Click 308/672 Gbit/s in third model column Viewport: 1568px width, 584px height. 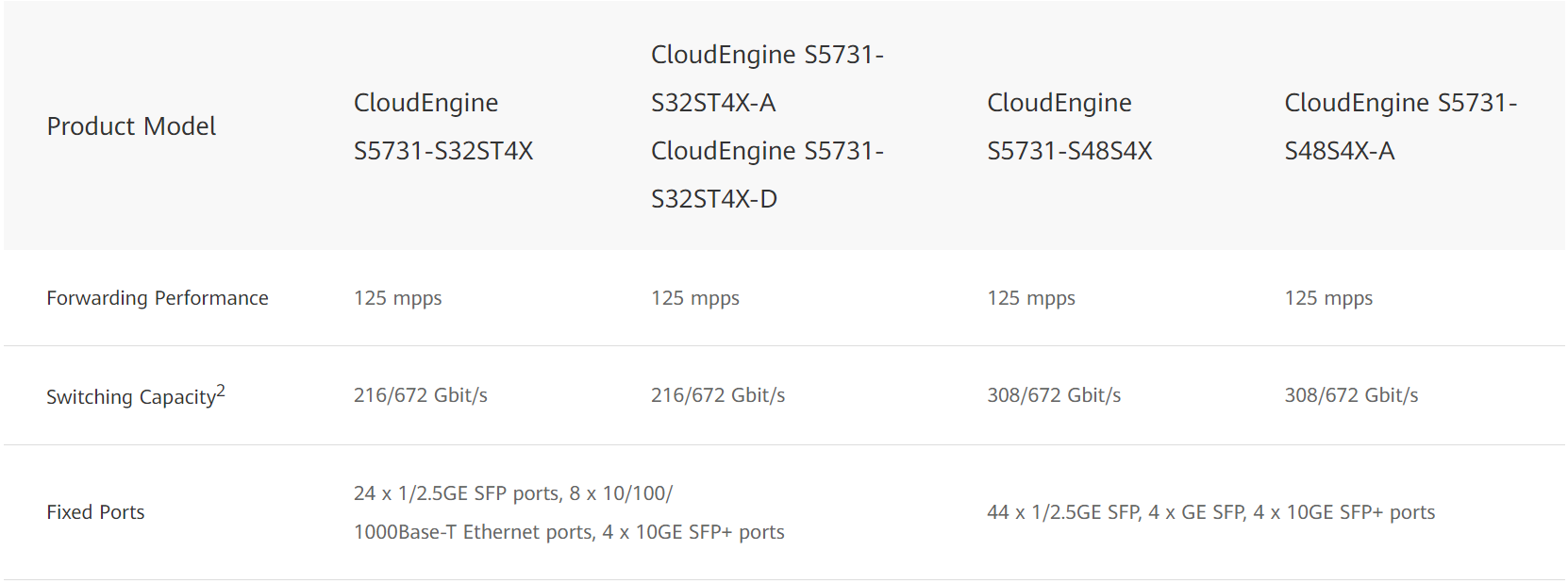coord(1053,395)
